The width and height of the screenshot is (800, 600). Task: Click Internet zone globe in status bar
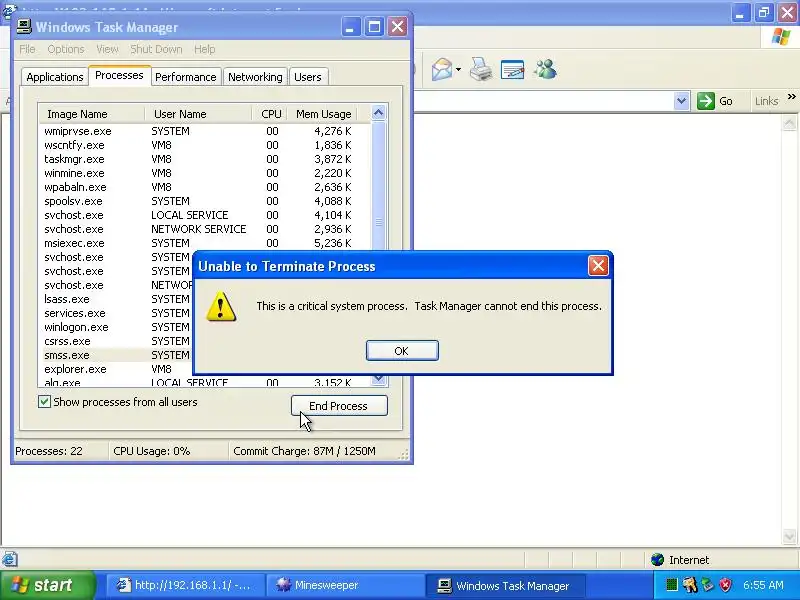(x=657, y=560)
